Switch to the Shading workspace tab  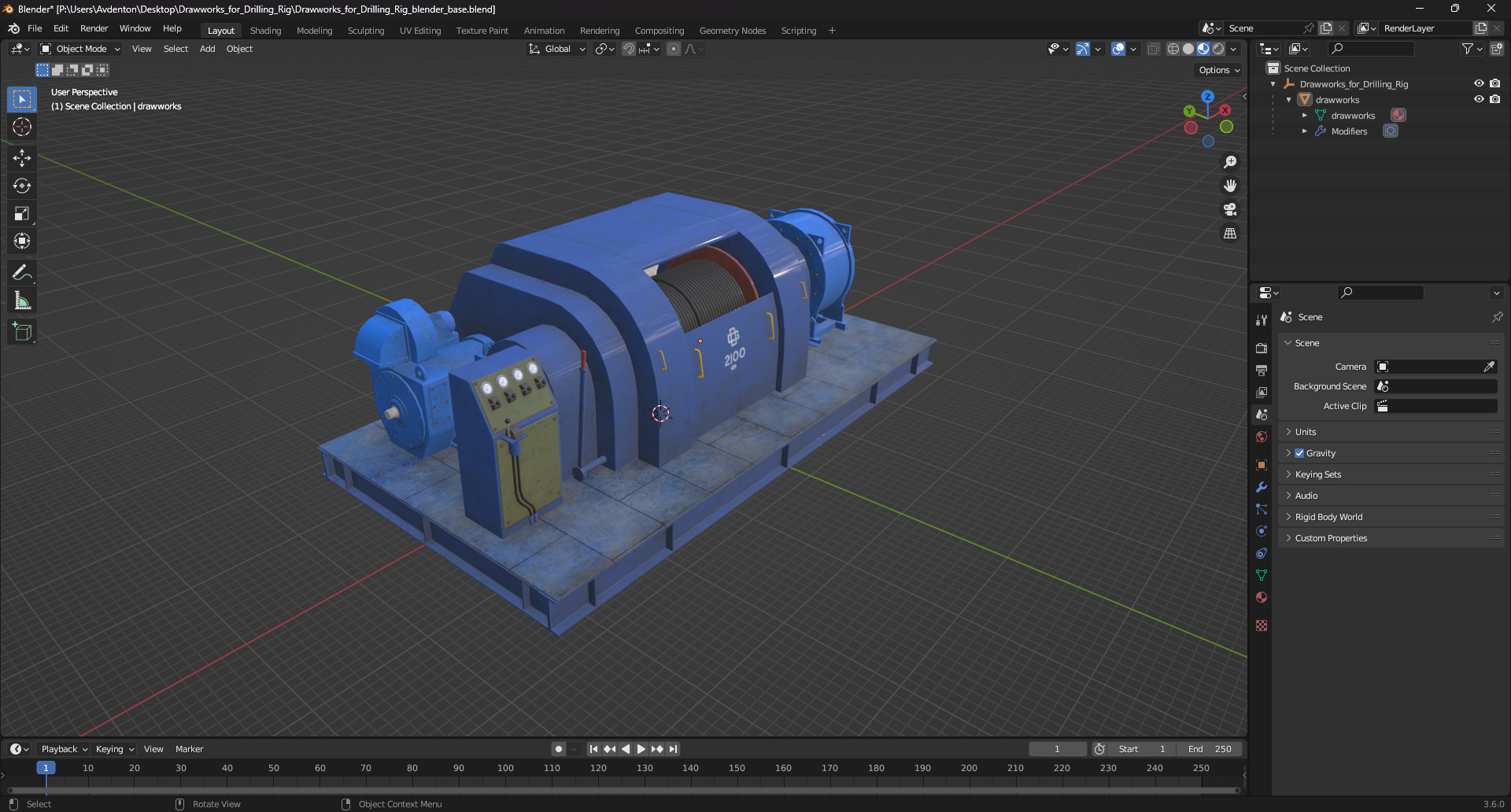click(x=265, y=31)
